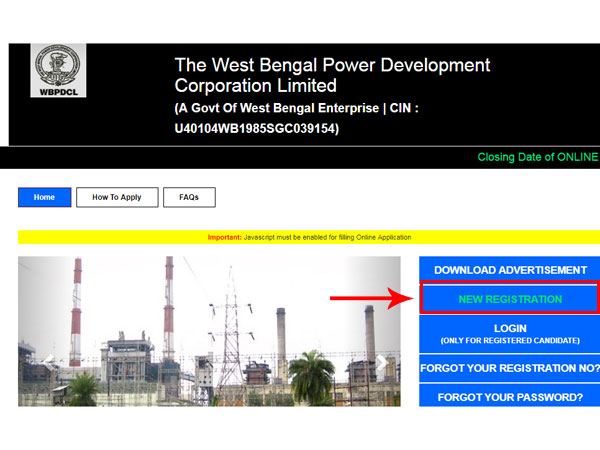The image size is (600, 450).
Task: Click the WBPDCL logo
Action: 58,70
